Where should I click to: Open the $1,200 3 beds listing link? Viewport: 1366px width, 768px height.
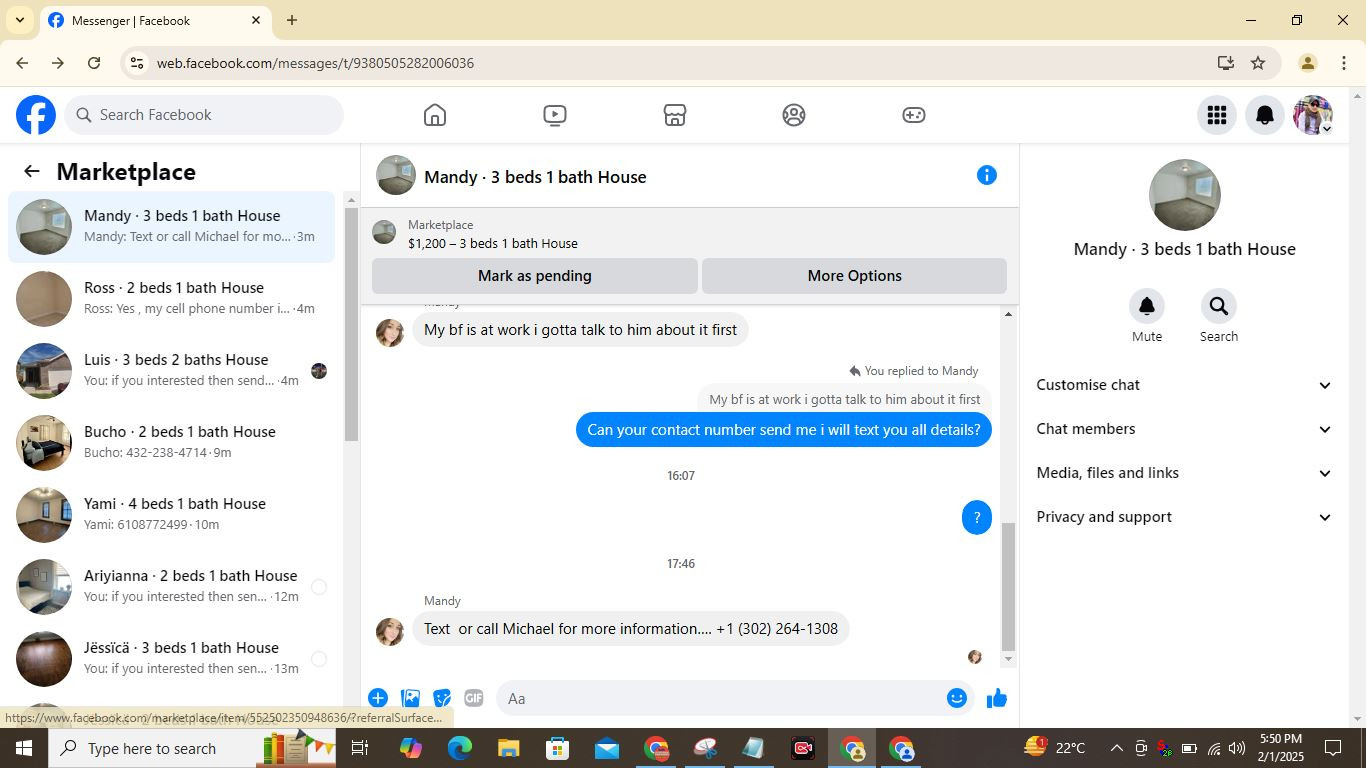click(x=493, y=243)
